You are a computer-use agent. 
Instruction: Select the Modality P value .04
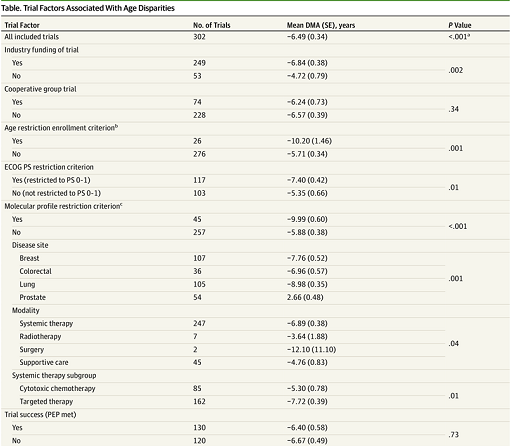pos(454,343)
